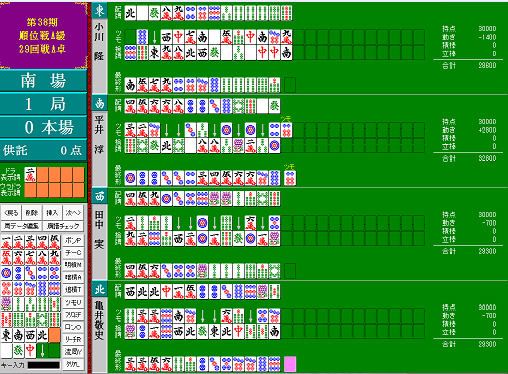Click the リーチR riichi button

73,340
